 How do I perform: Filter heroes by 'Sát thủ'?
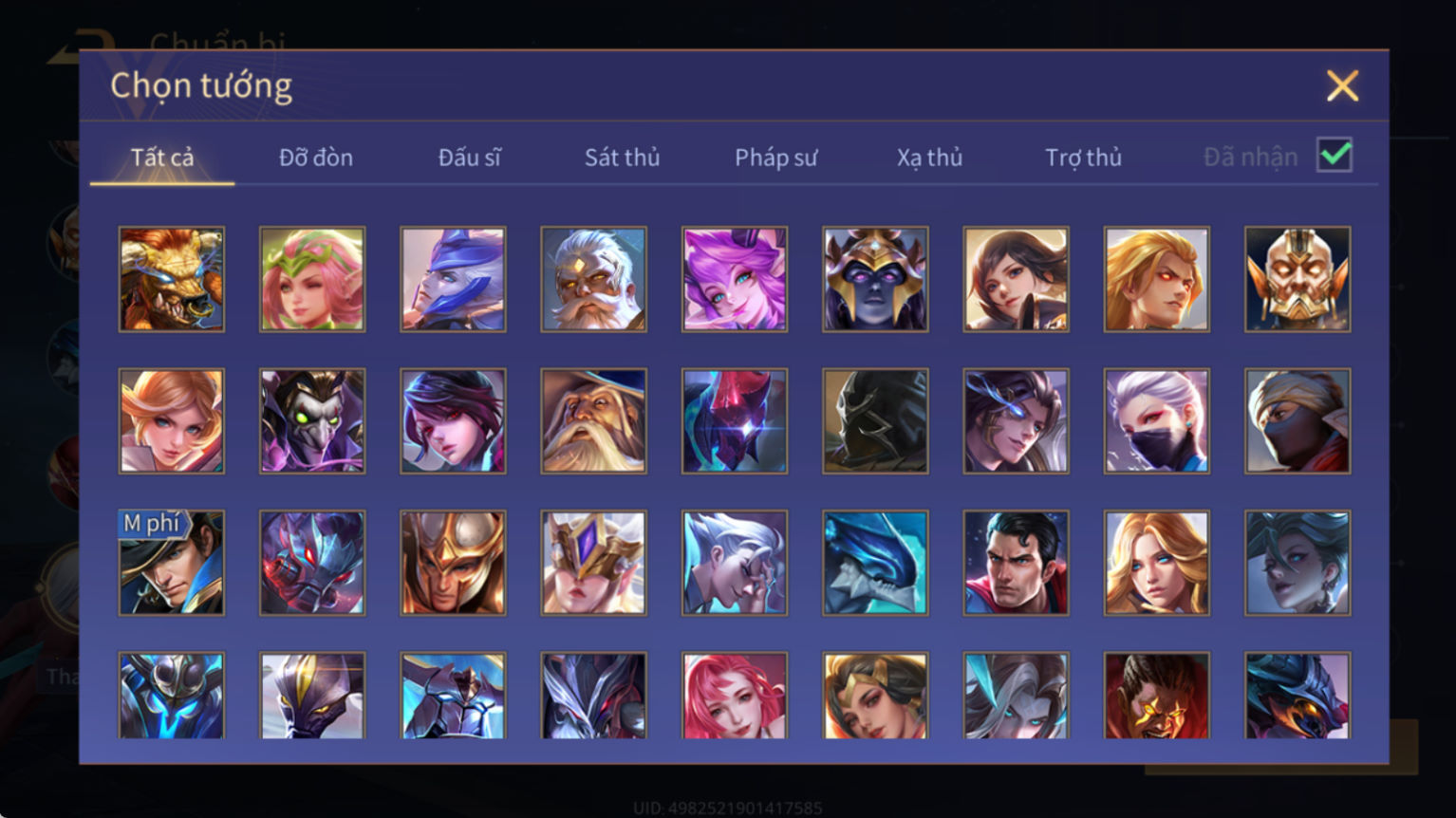tap(622, 158)
